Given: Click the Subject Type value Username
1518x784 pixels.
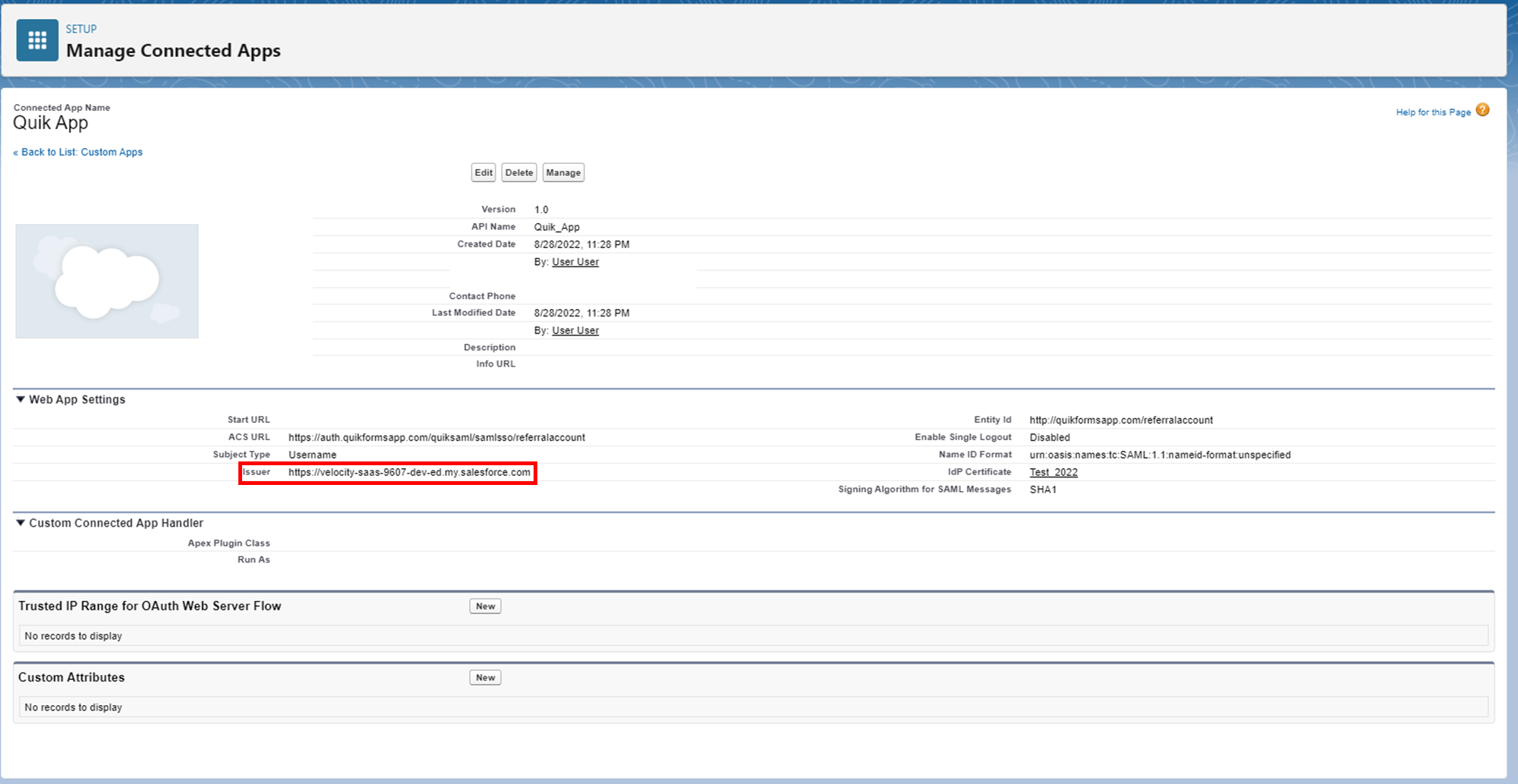Looking at the screenshot, I should pos(312,455).
